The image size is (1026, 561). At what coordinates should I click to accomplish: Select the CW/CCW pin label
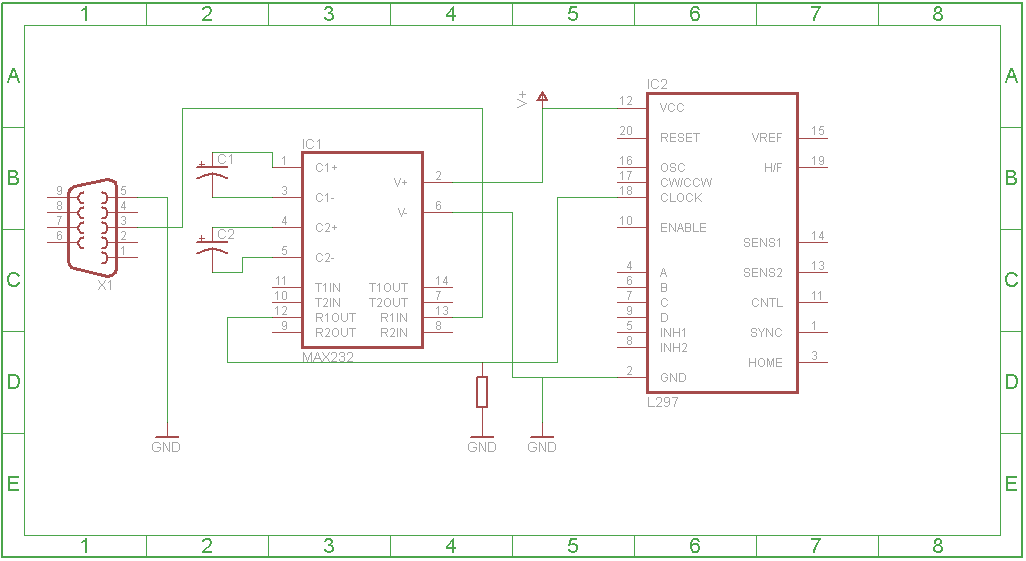686,183
